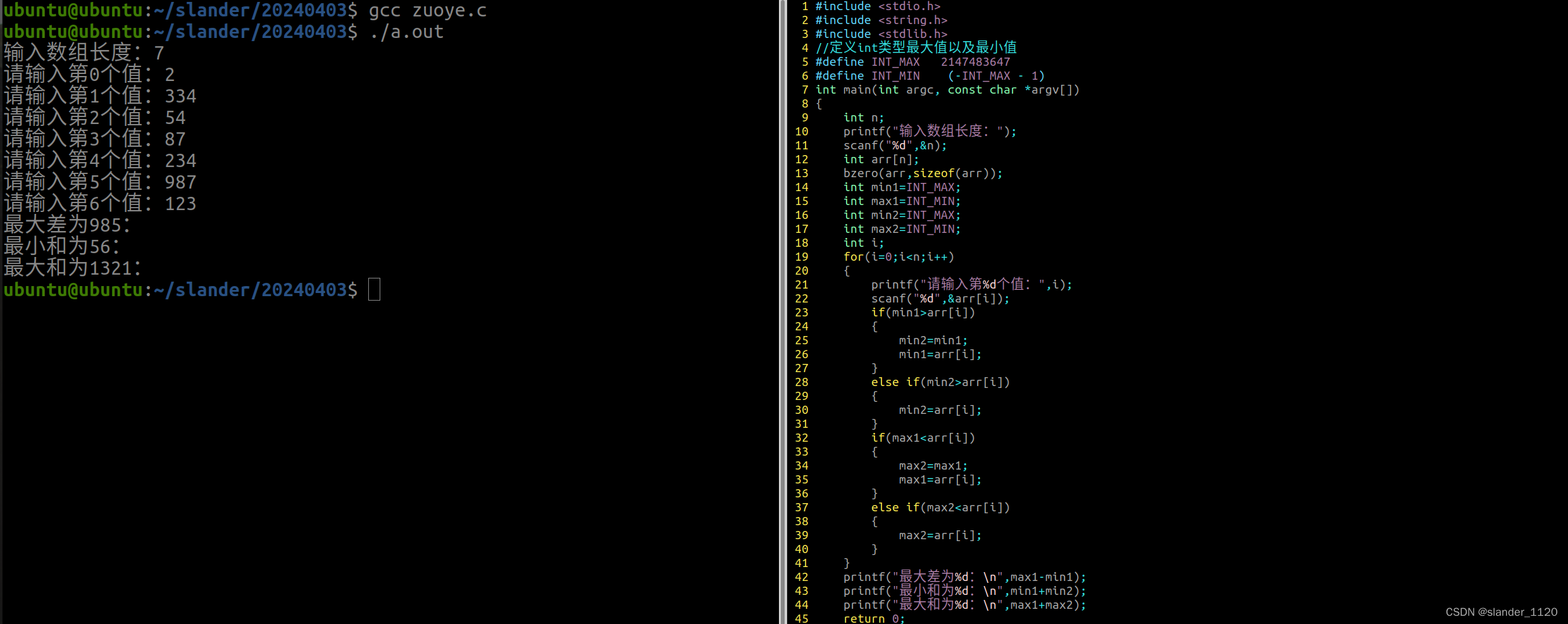
Task: Click the 'else if(min2>arr[i])' line
Action: point(940,382)
